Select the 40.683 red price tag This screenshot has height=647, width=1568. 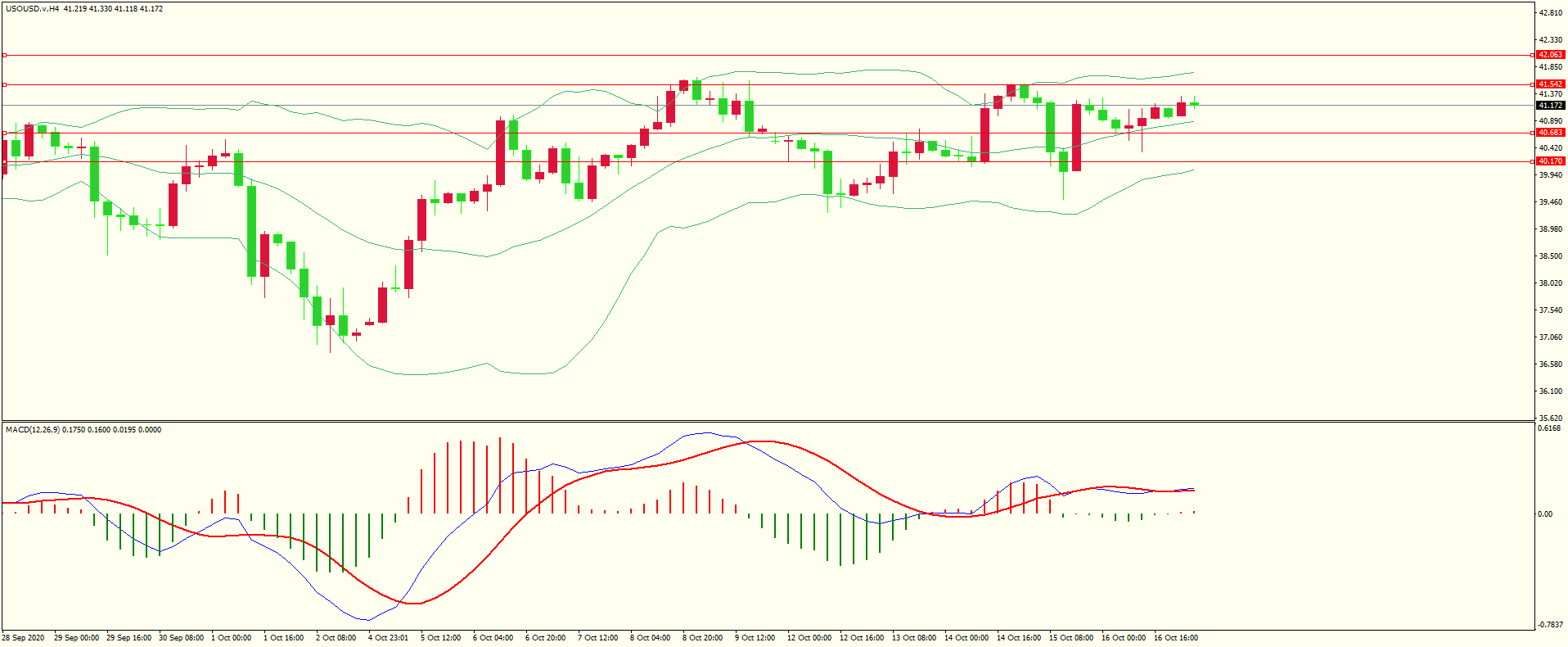point(1550,133)
